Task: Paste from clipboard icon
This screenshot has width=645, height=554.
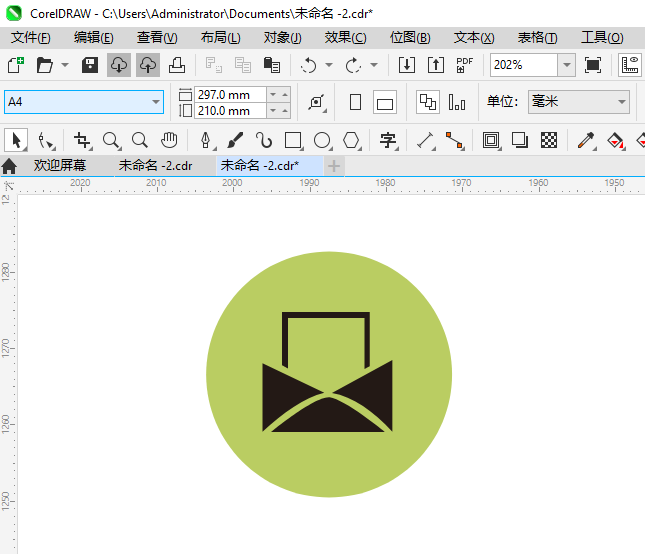Action: [x=272, y=65]
